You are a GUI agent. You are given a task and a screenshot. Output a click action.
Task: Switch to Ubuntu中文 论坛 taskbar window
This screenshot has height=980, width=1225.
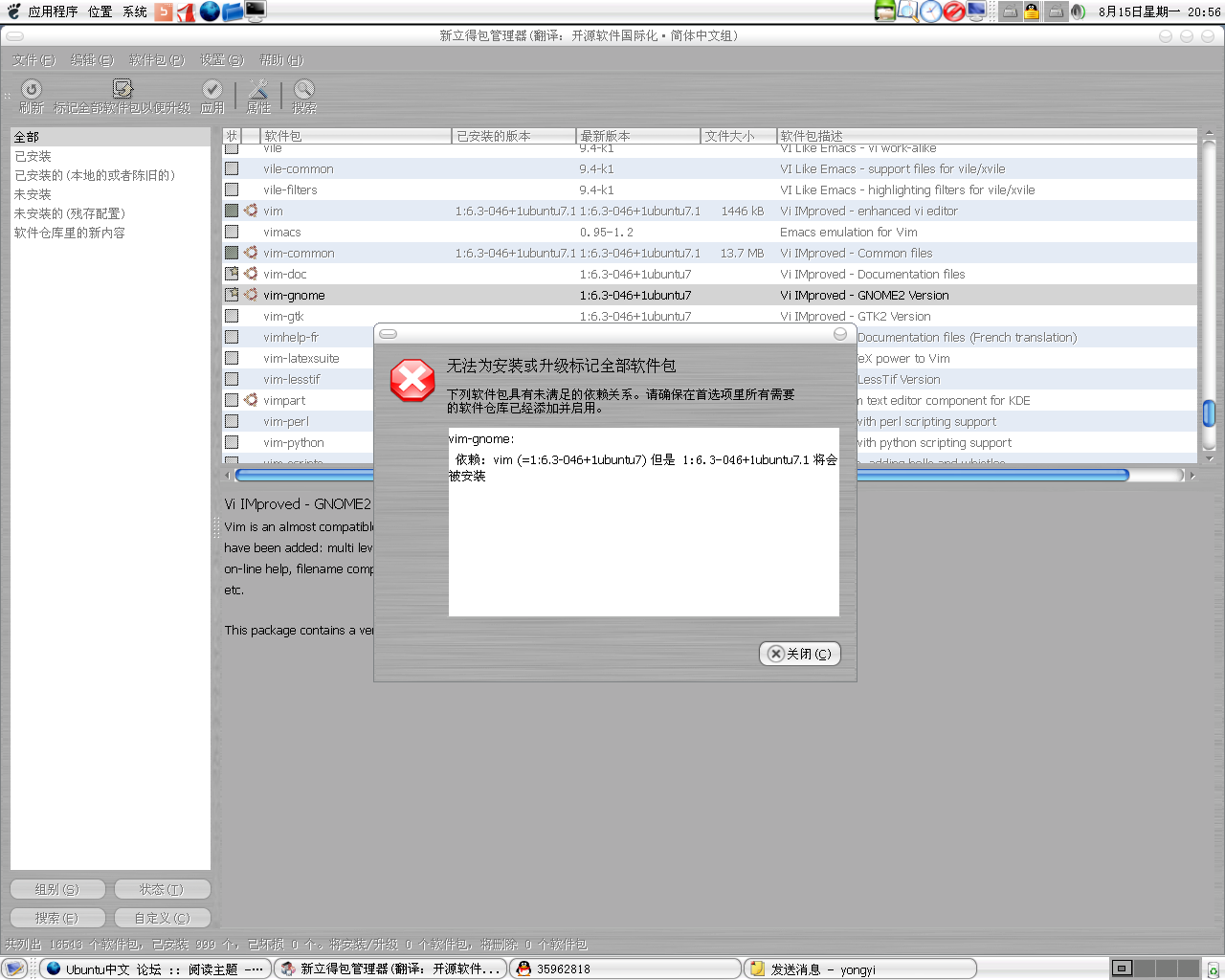click(155, 969)
